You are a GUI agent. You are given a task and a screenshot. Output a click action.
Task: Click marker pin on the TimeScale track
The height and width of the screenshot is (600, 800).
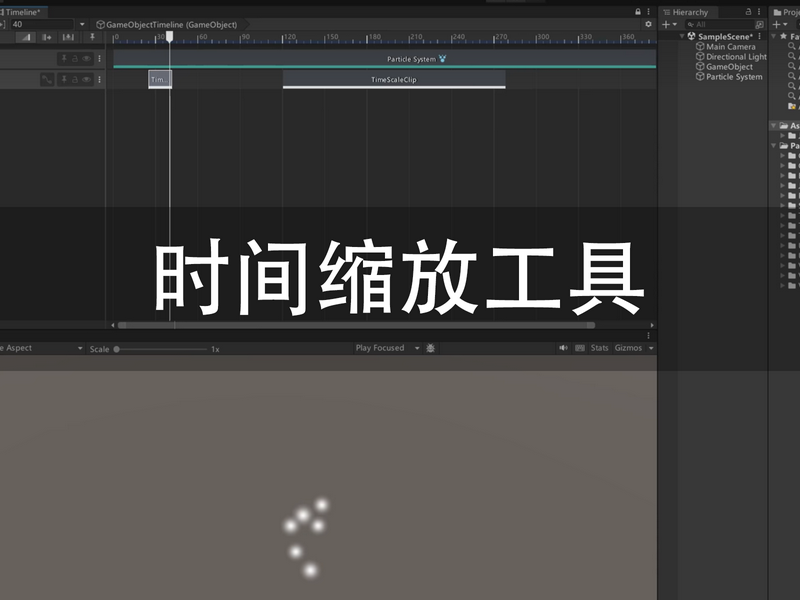(64, 79)
